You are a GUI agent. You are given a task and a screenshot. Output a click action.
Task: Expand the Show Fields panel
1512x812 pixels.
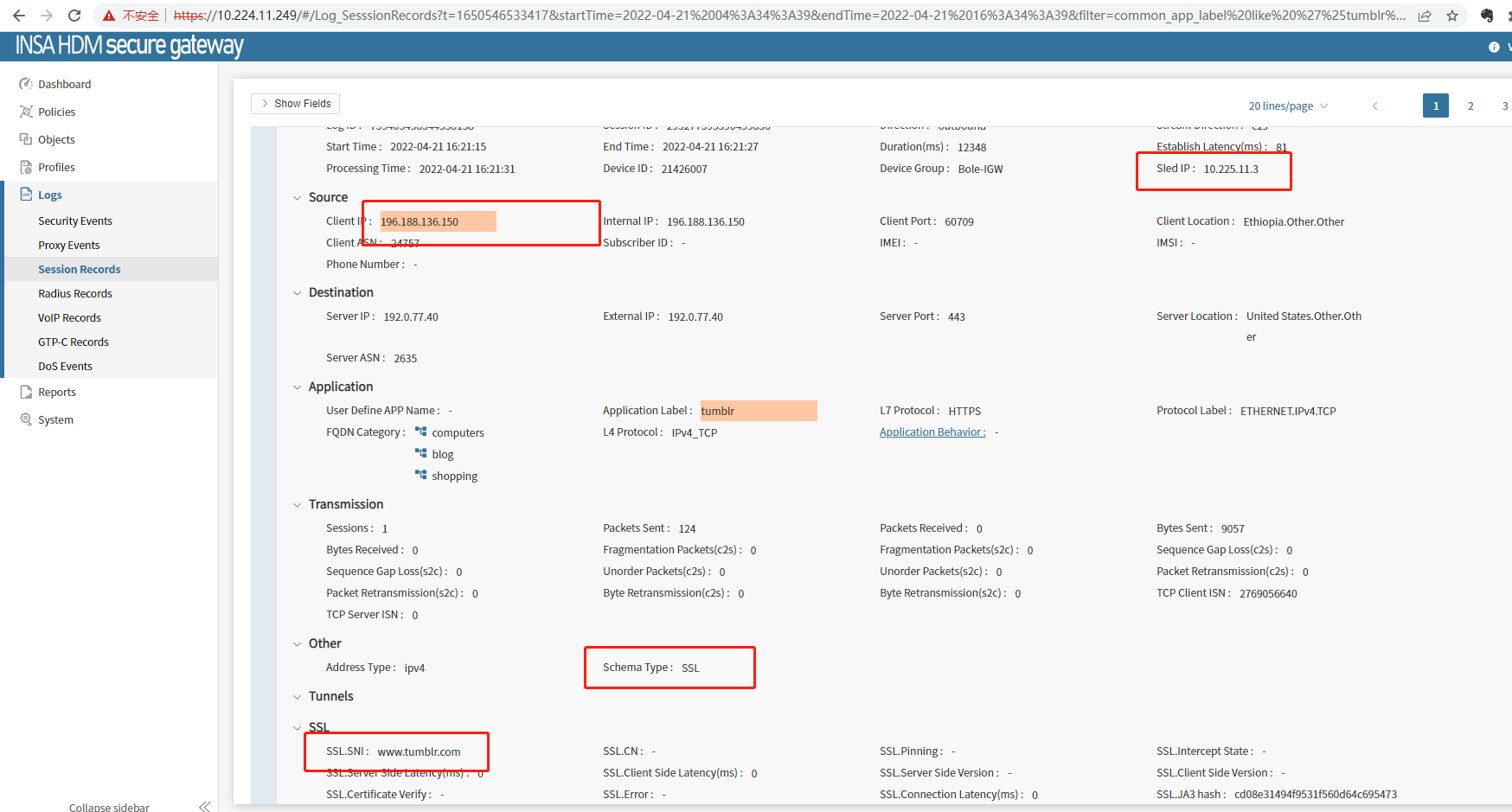(x=295, y=104)
